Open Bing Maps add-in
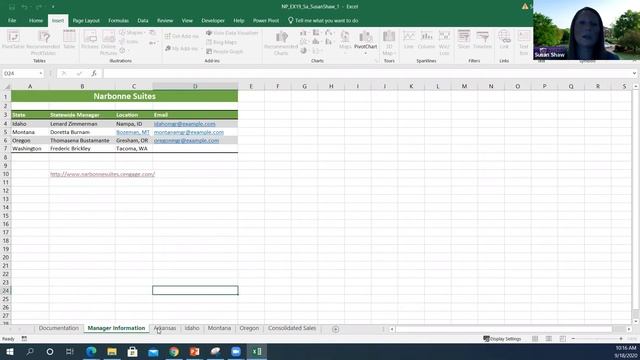The height and width of the screenshot is (360, 640). [x=222, y=42]
